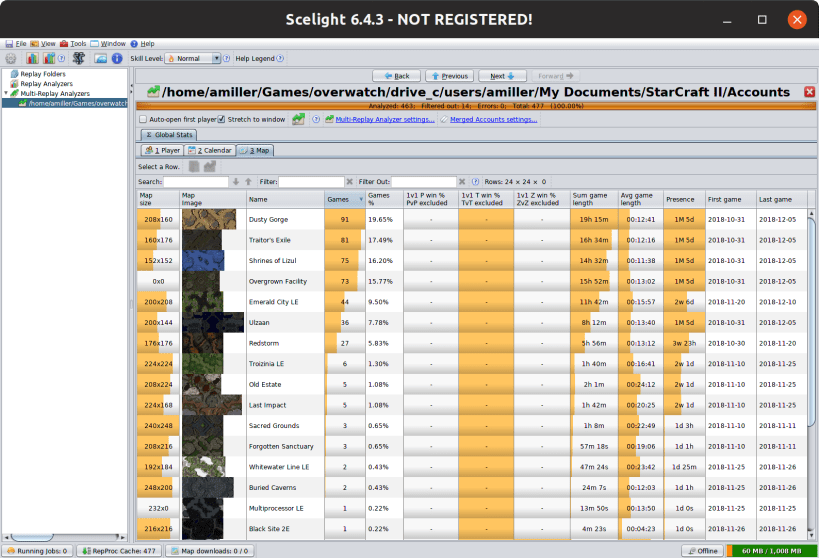Click the Offline status indicator
This screenshot has height=558, width=819.
tap(703, 551)
